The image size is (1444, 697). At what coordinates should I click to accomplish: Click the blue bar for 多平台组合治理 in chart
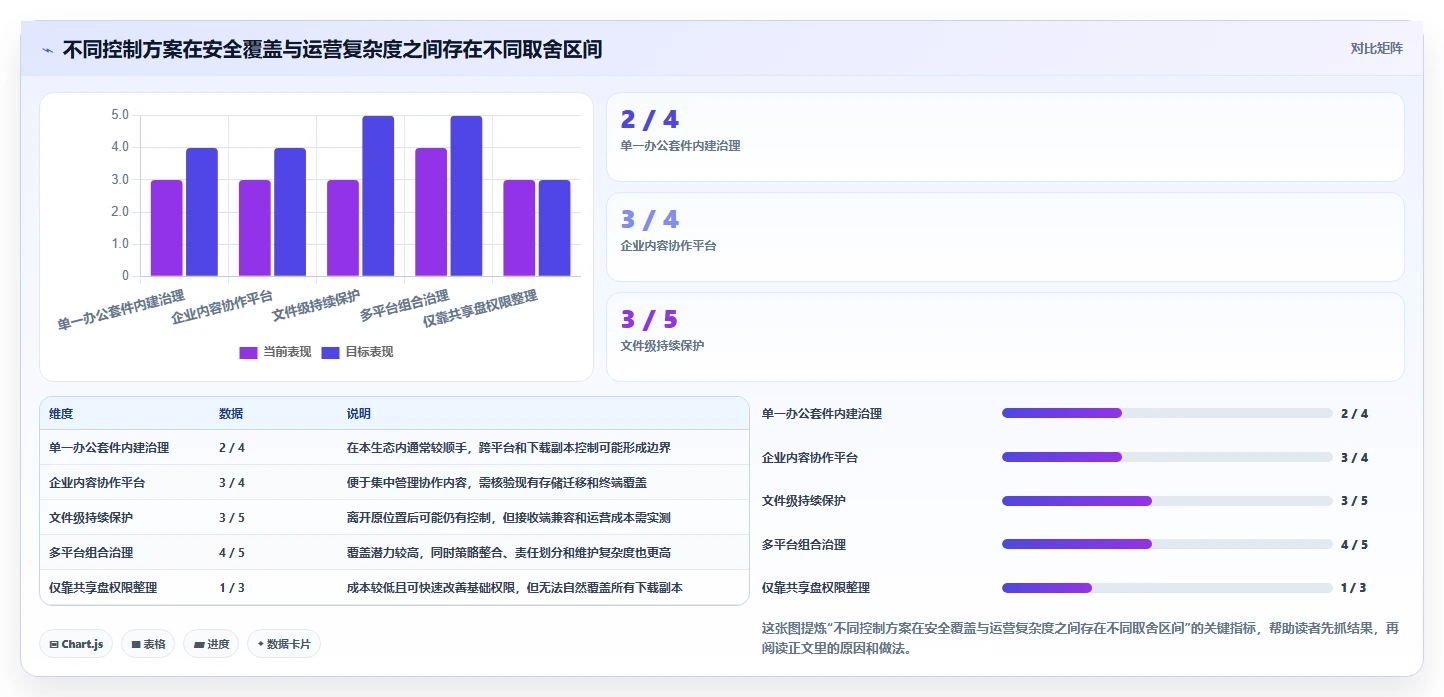coord(466,196)
